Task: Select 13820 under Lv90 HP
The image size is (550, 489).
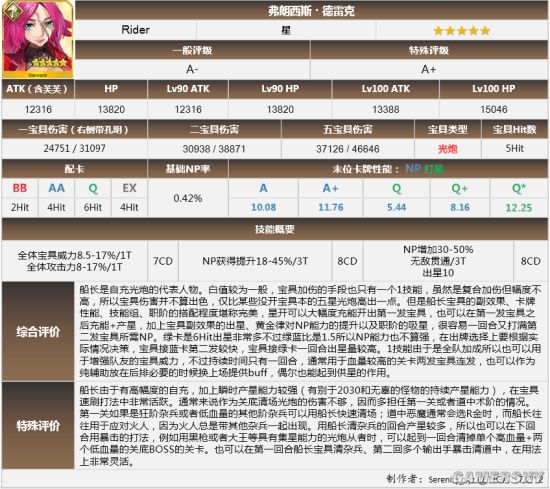Action: point(280,109)
